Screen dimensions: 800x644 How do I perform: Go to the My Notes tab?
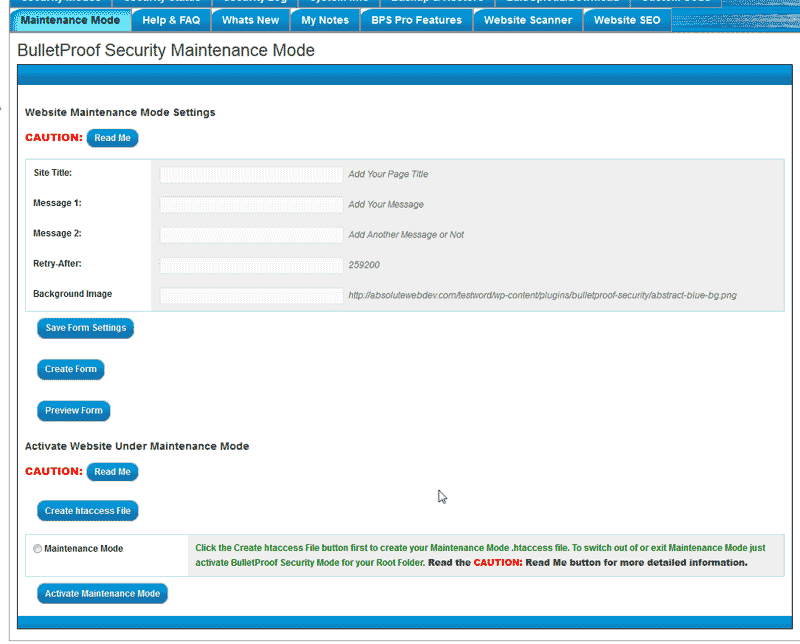click(325, 20)
